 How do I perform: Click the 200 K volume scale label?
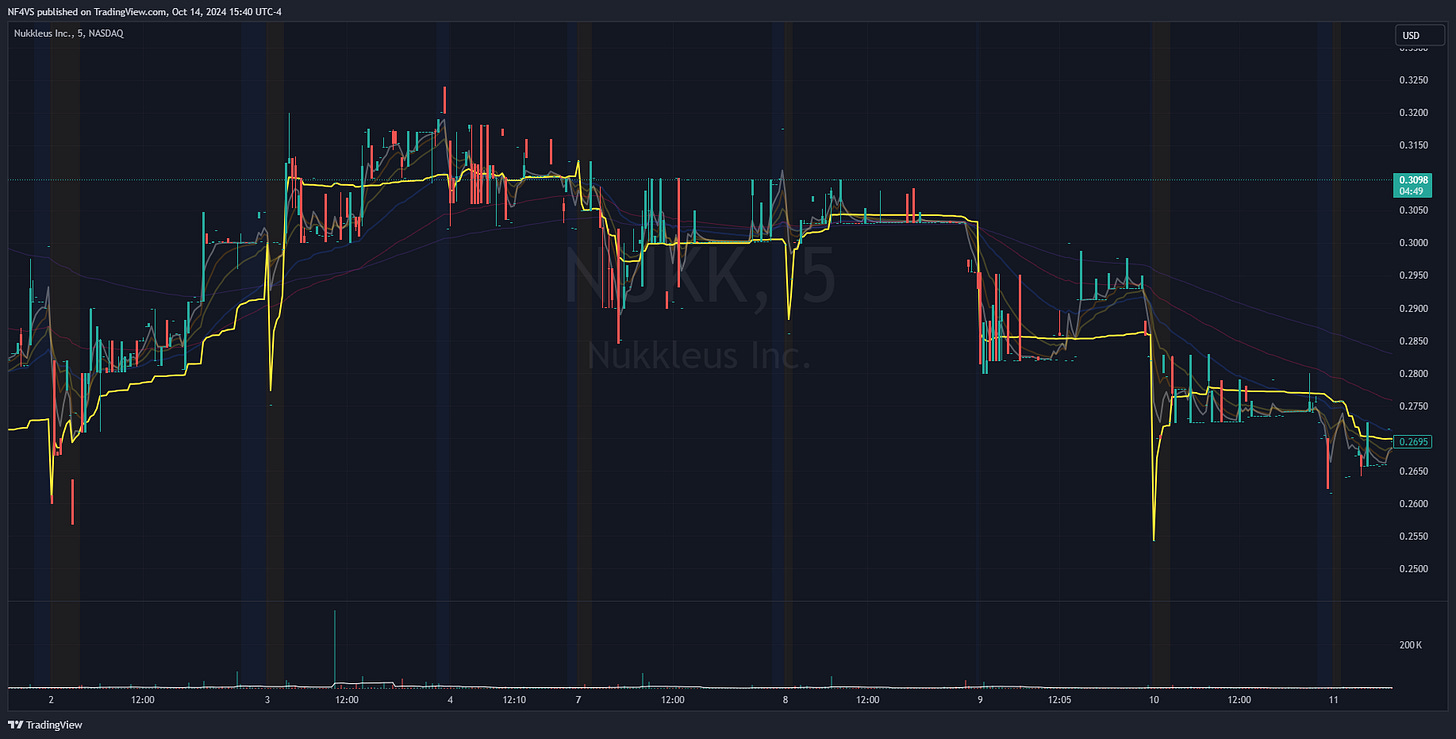coord(1411,645)
